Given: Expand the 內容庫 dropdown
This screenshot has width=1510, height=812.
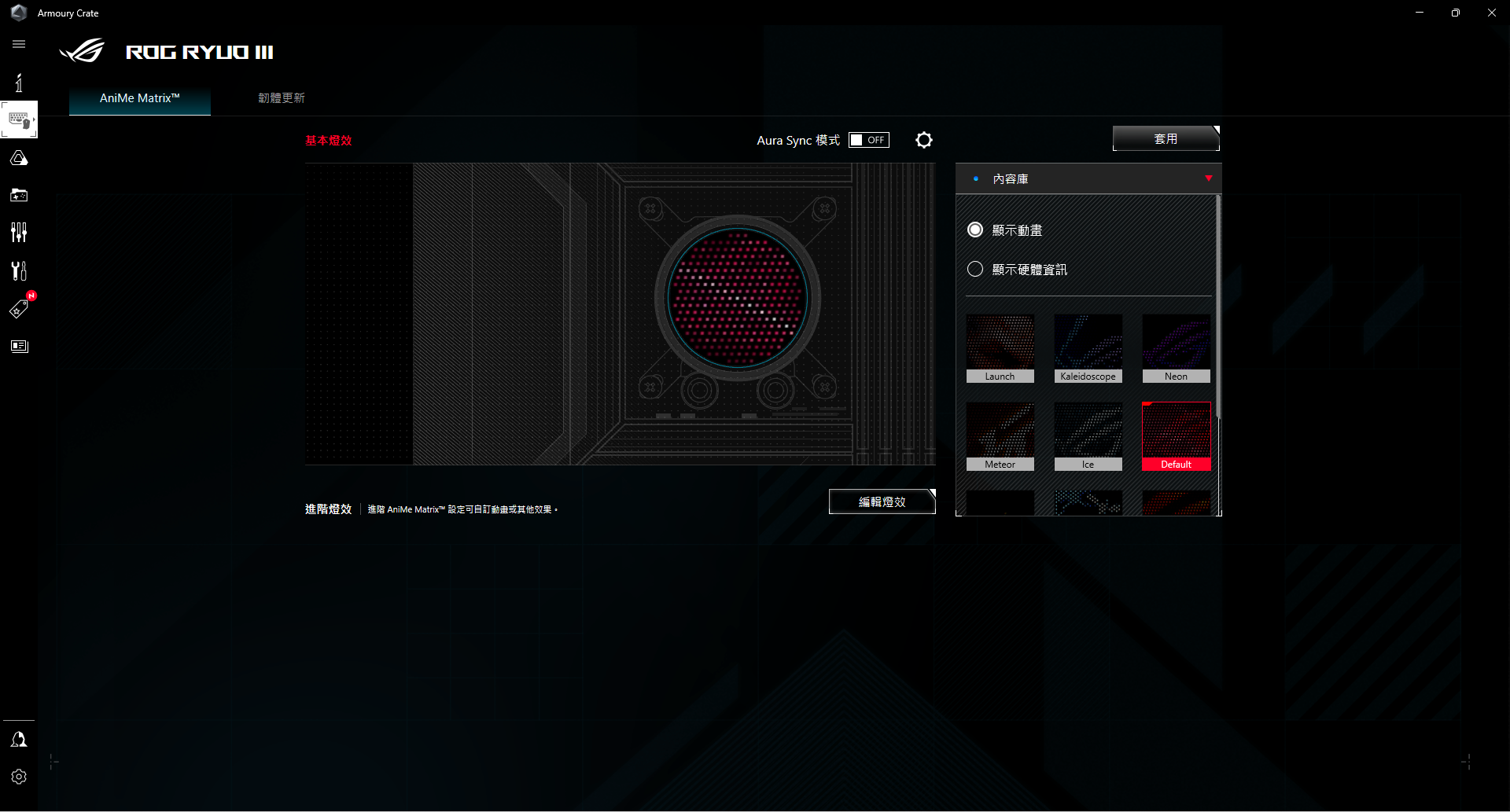Looking at the screenshot, I should (x=1088, y=179).
